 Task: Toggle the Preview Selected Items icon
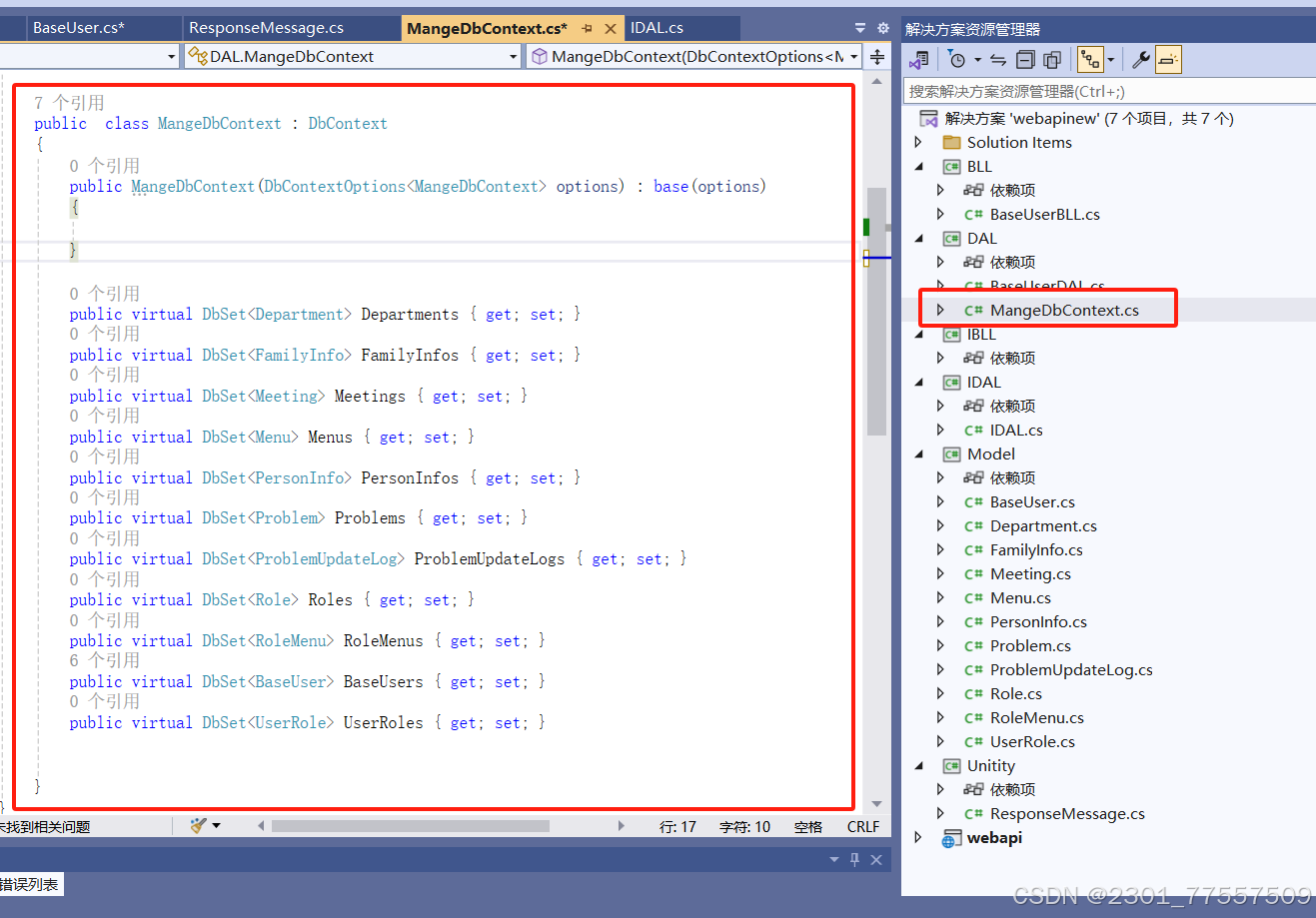(1168, 60)
